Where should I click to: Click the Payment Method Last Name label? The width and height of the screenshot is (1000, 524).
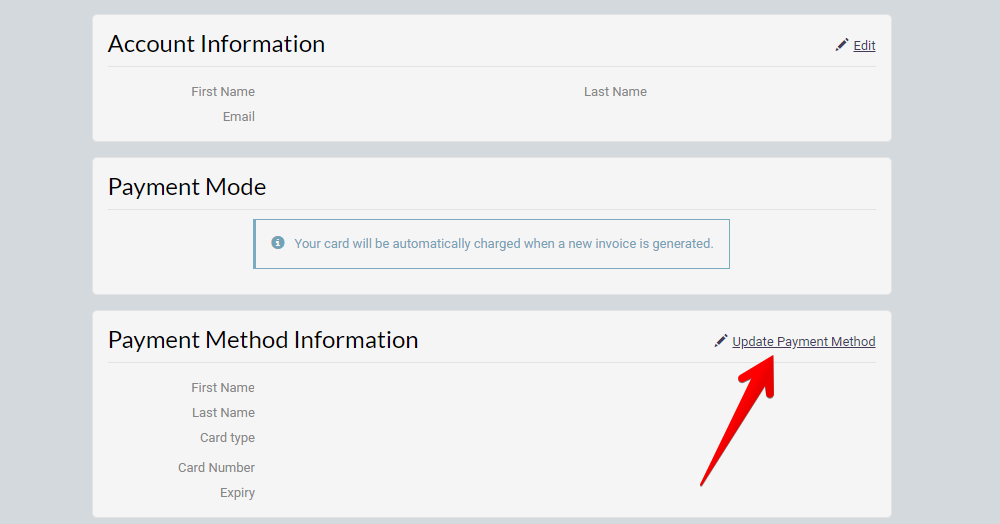tap(223, 412)
